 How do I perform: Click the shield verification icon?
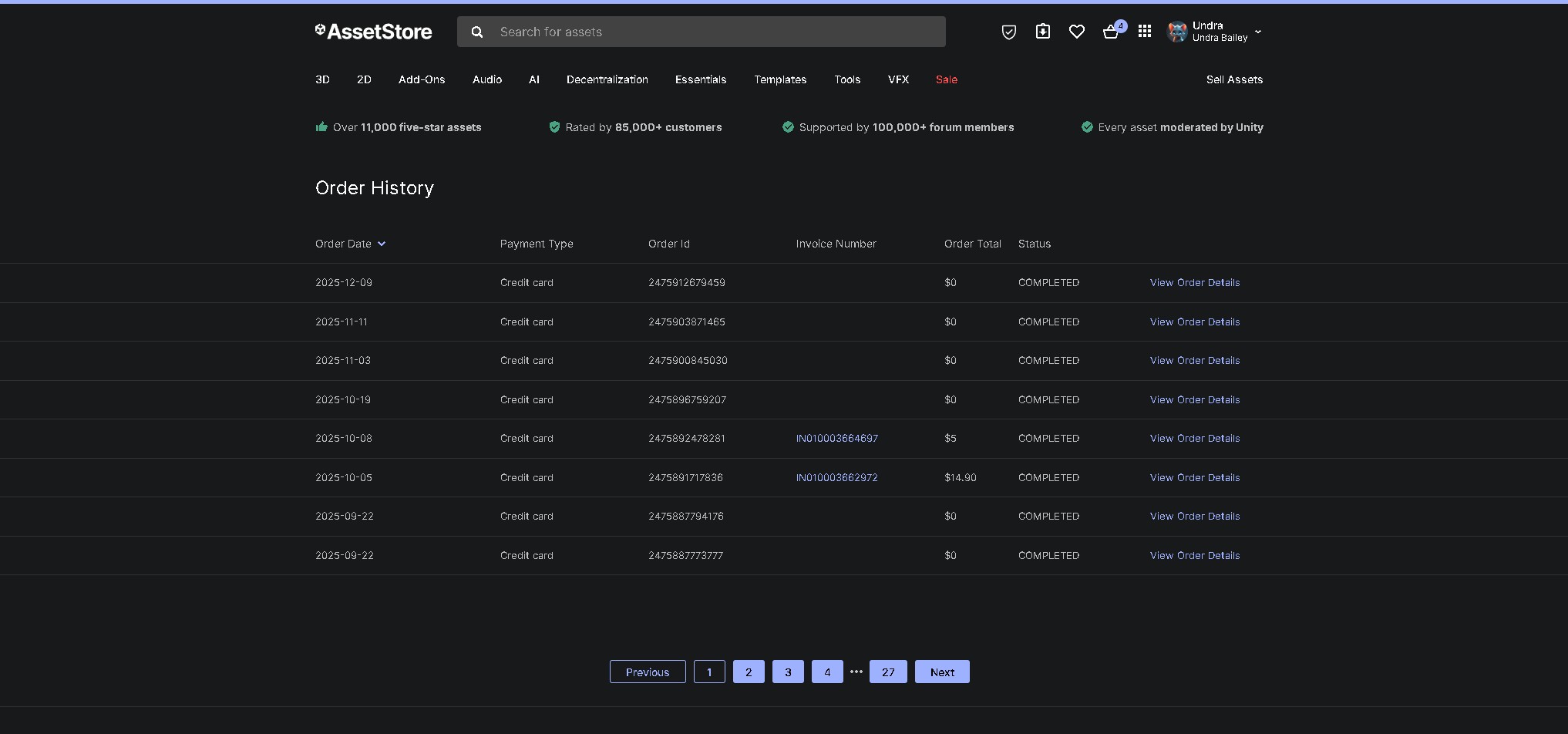point(1008,32)
